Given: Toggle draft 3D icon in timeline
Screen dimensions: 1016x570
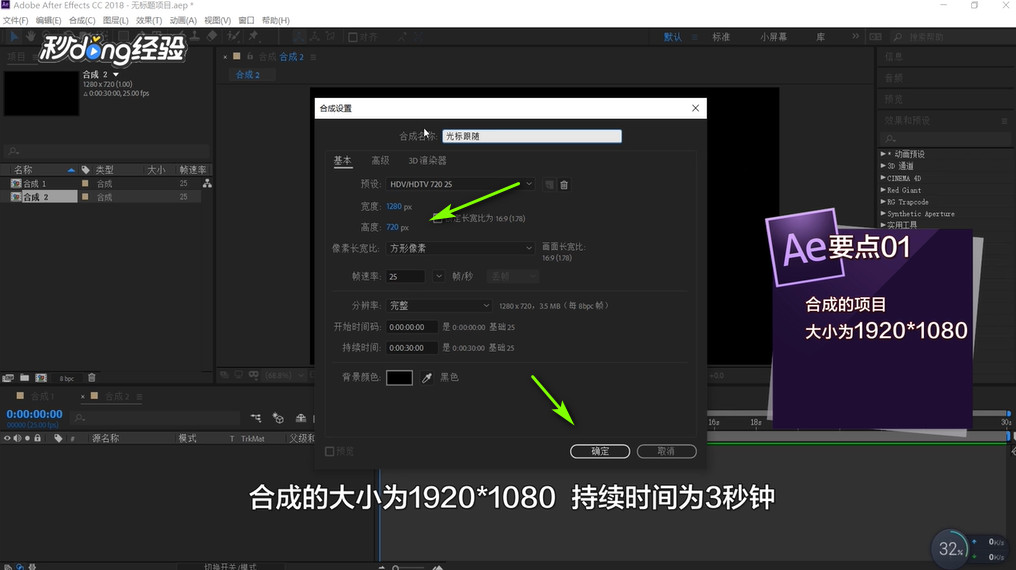Looking at the screenshot, I should point(278,418).
